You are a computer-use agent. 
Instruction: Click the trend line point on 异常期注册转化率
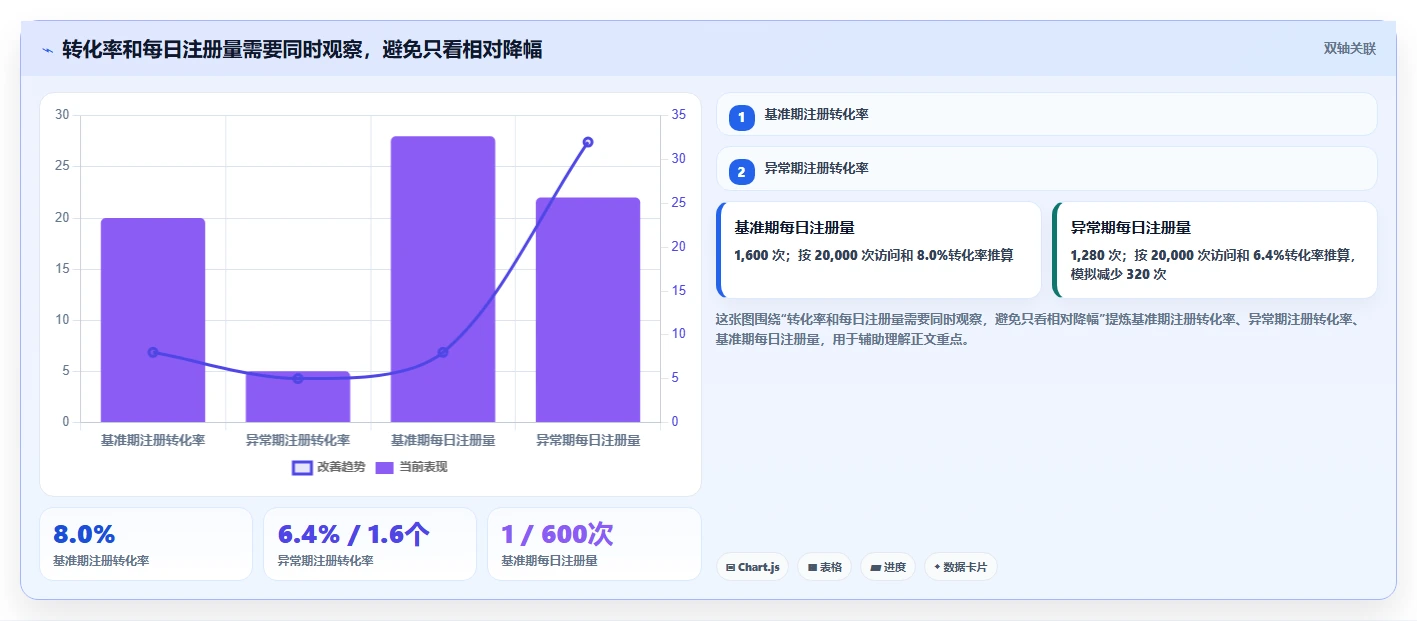[298, 379]
